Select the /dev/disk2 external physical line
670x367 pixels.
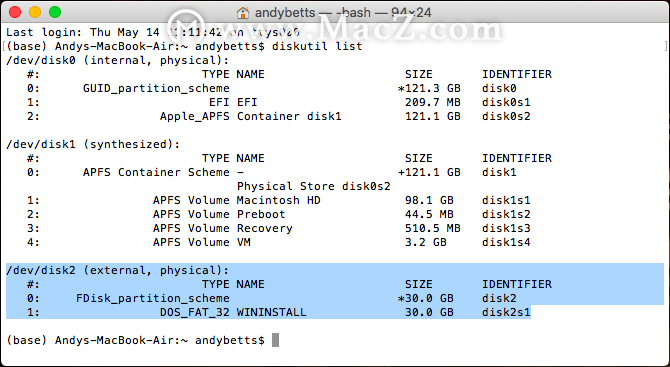click(118, 270)
